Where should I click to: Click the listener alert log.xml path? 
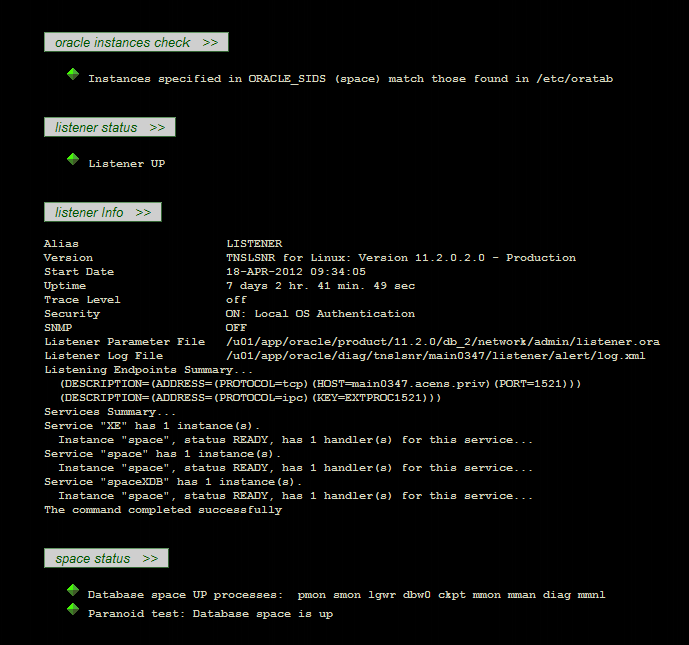435,356
